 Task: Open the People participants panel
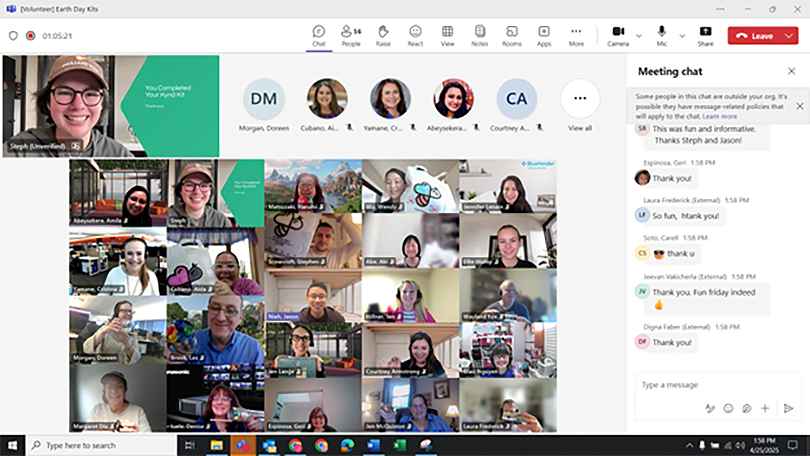coord(350,35)
